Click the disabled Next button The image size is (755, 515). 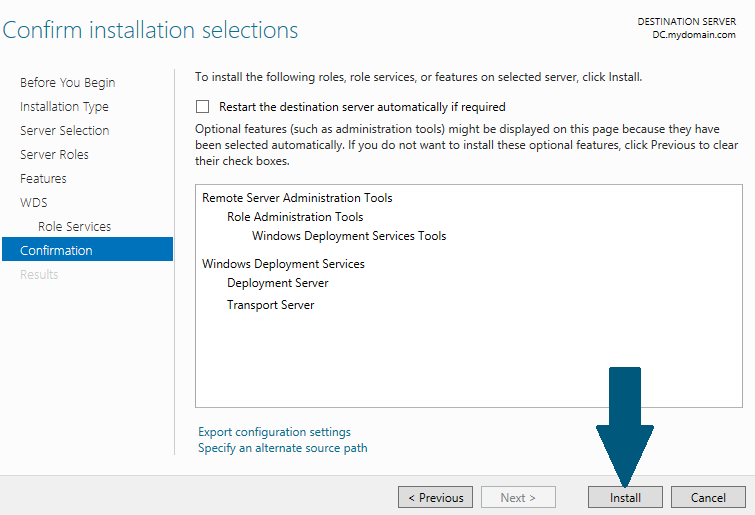pos(518,497)
